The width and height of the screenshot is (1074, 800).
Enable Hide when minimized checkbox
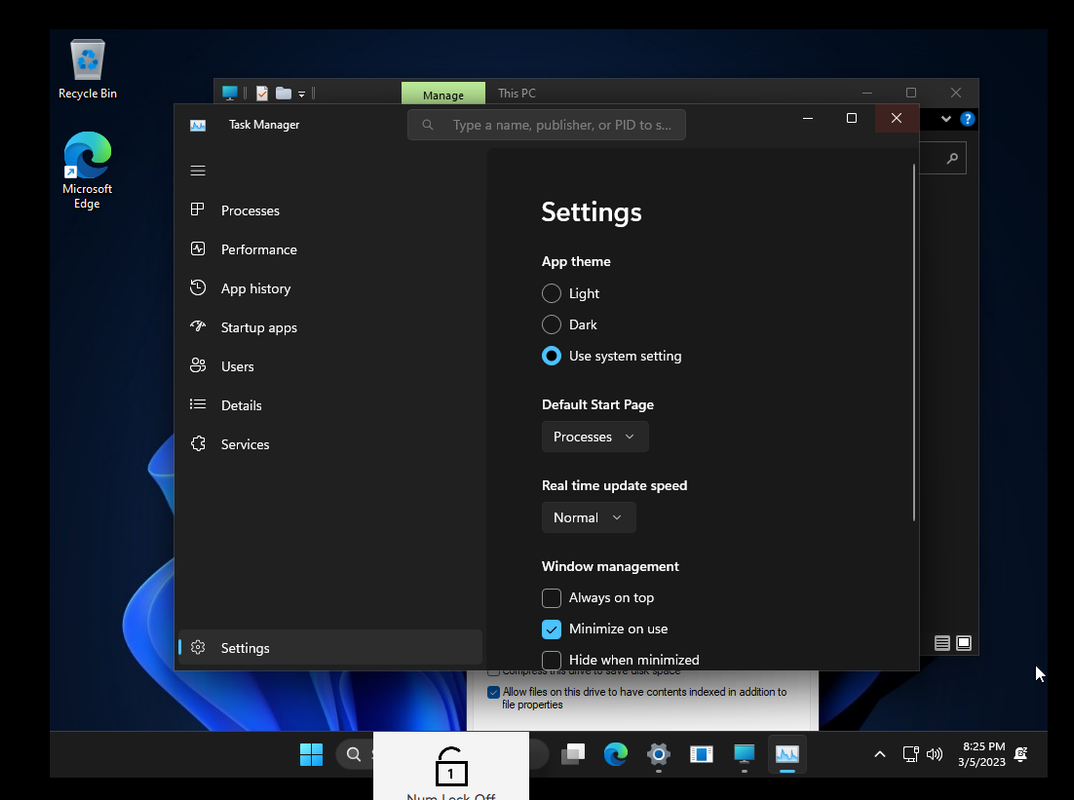[551, 660]
